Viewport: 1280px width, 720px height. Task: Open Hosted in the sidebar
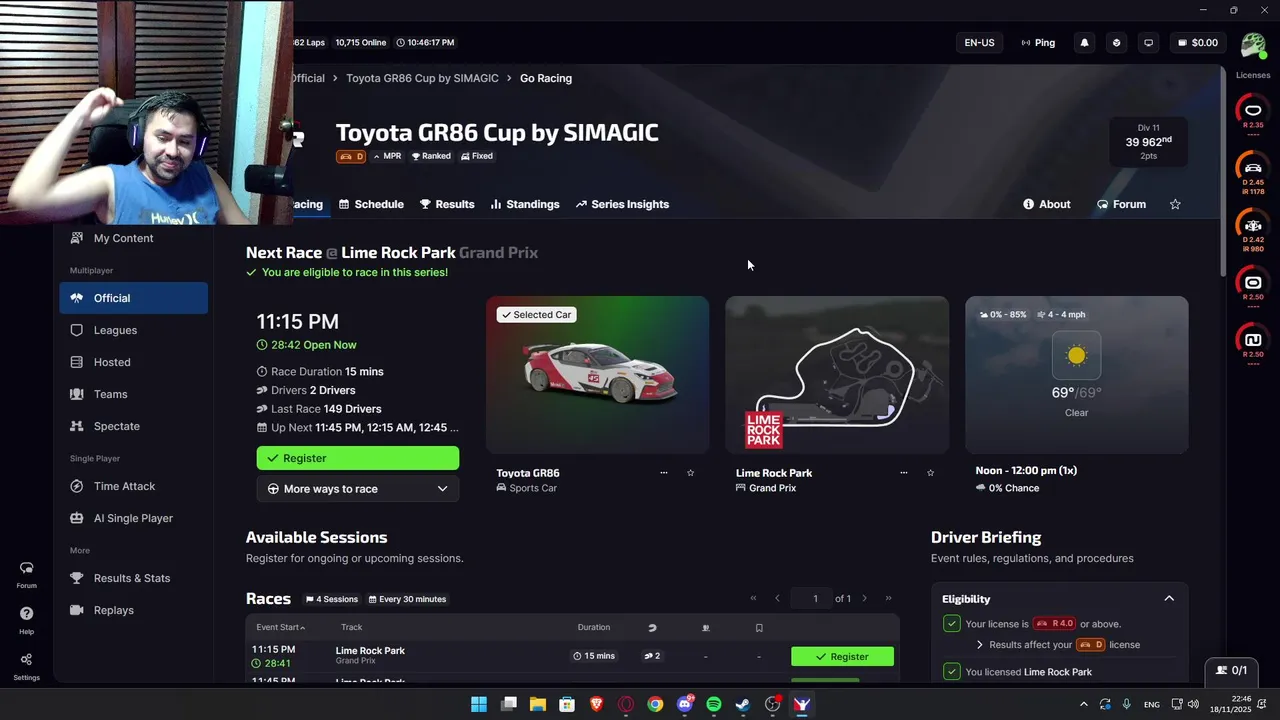[134, 362]
